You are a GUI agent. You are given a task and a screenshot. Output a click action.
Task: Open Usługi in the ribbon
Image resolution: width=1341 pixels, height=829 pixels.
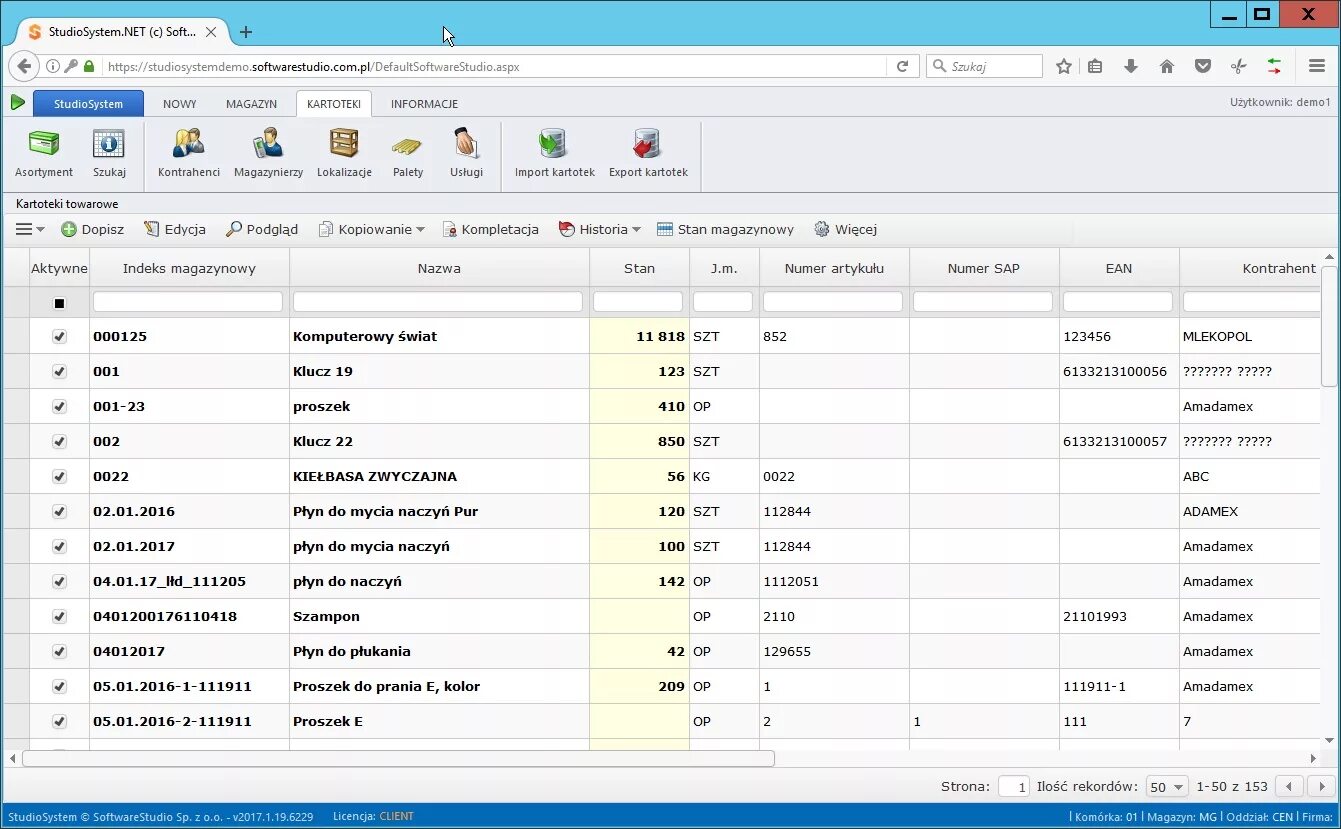(x=466, y=153)
